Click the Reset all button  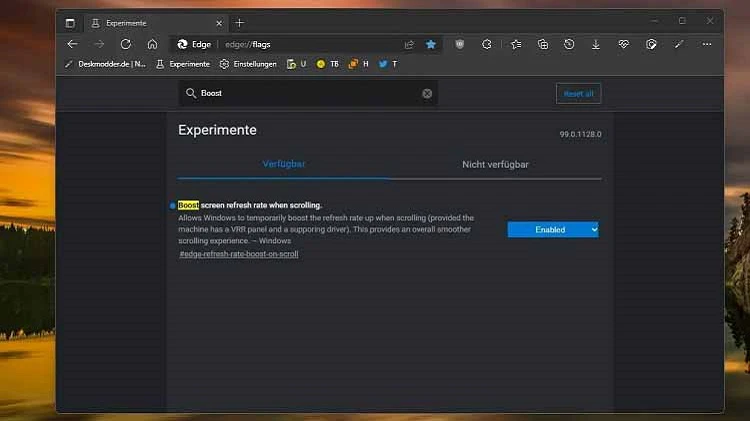pyautogui.click(x=578, y=94)
